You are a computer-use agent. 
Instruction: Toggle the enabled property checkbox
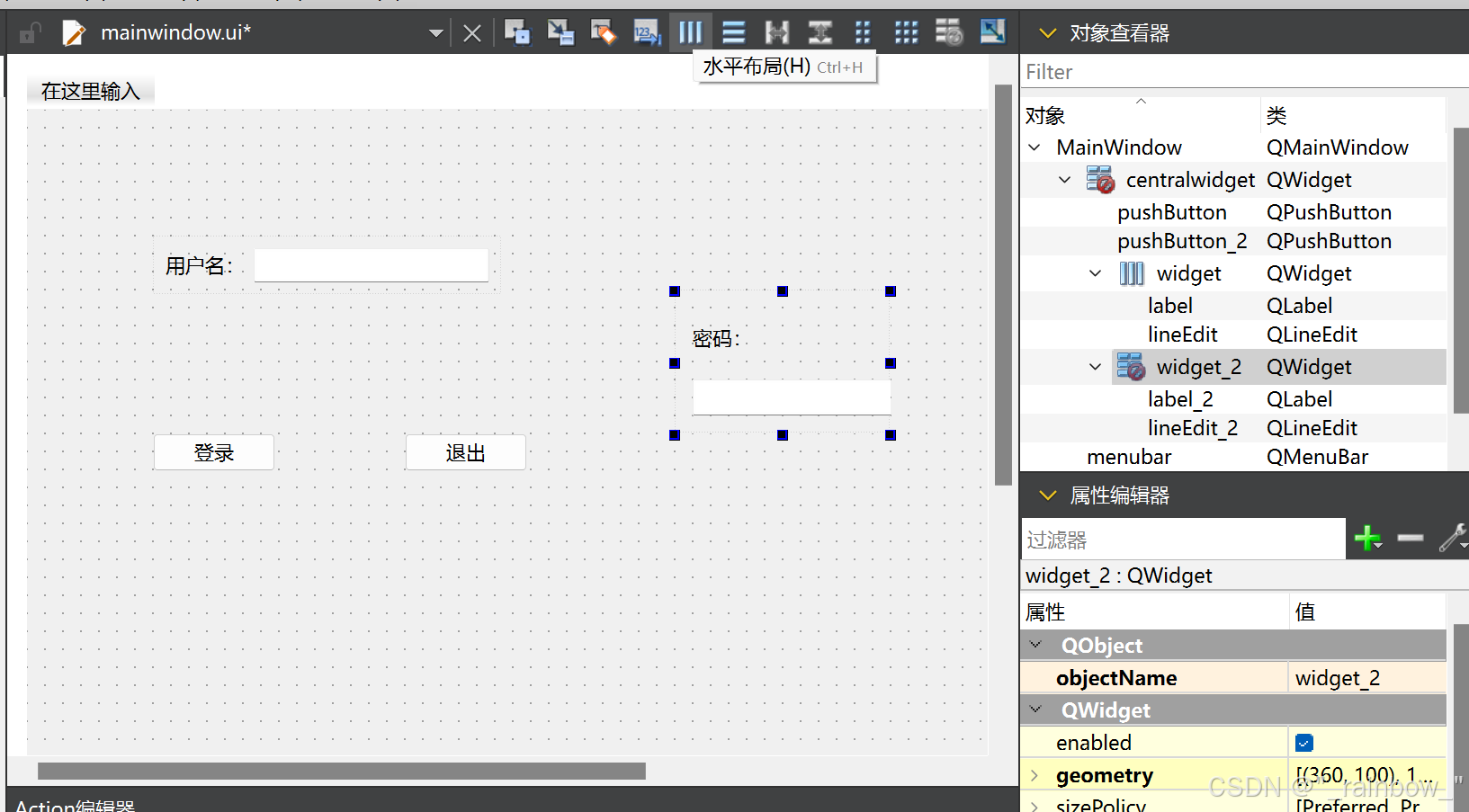pyautogui.click(x=1304, y=743)
